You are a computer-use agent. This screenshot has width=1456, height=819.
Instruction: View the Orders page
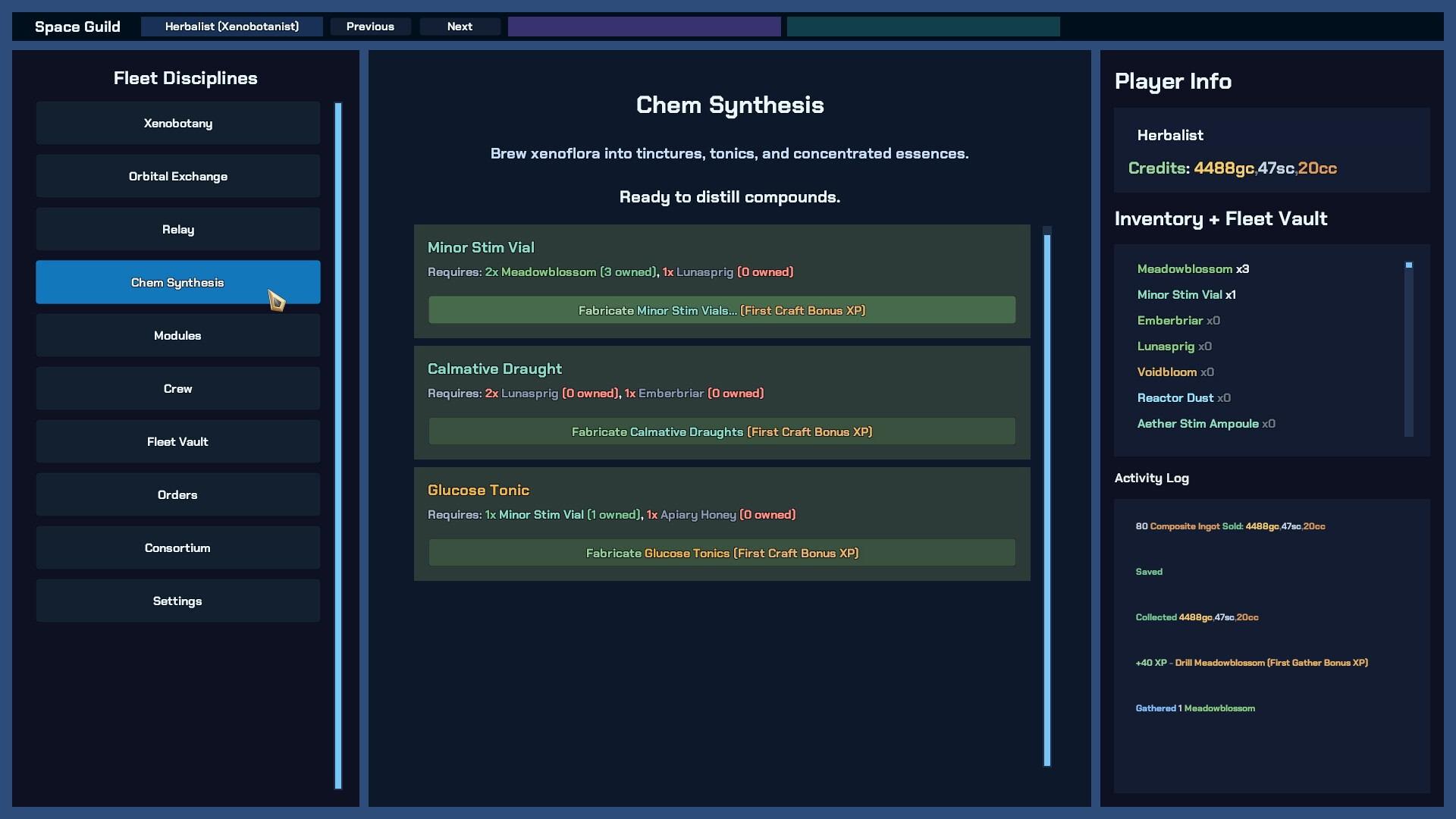click(x=177, y=494)
